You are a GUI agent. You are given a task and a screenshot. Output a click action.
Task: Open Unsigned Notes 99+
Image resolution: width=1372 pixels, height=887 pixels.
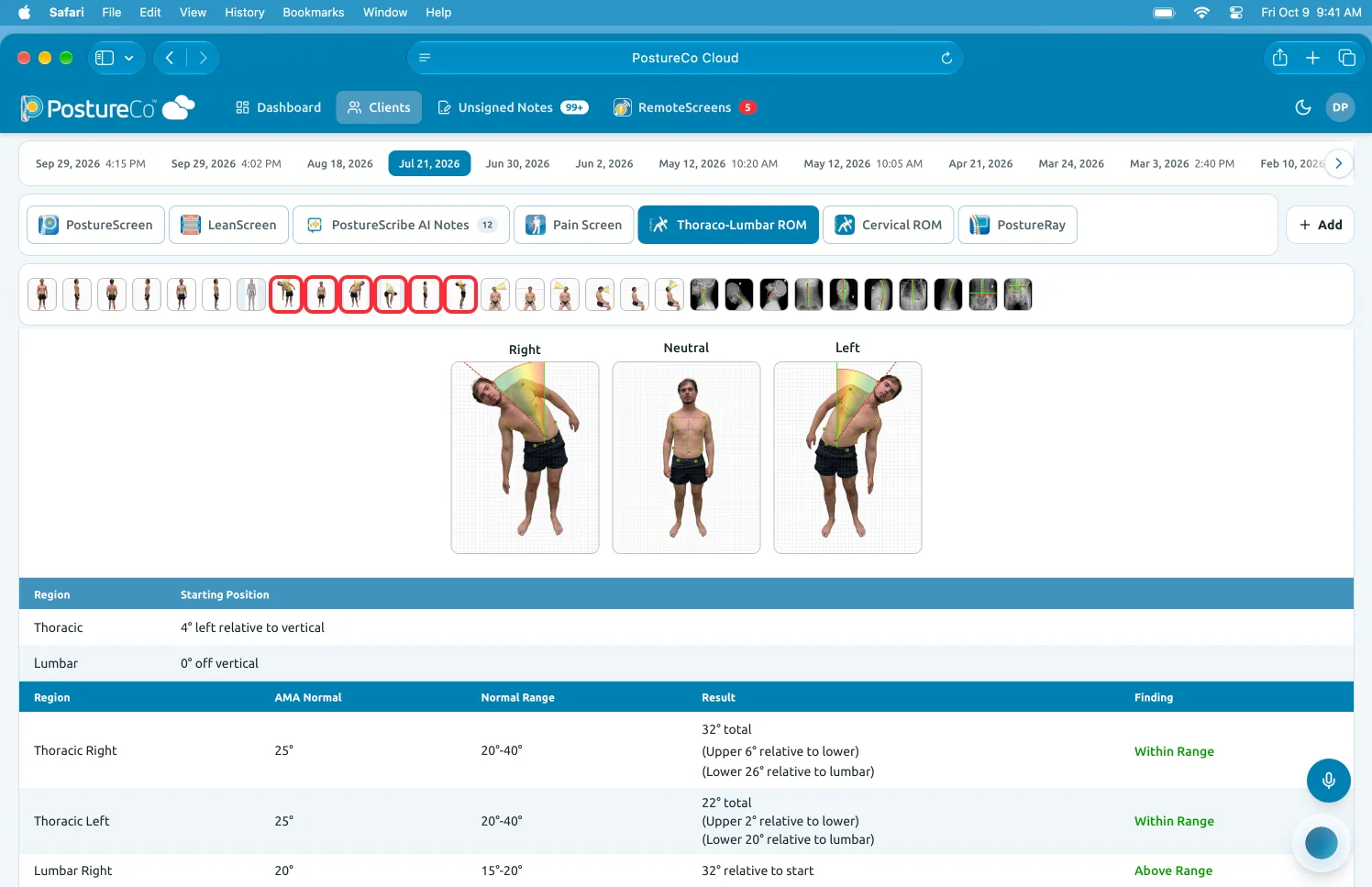(x=513, y=107)
